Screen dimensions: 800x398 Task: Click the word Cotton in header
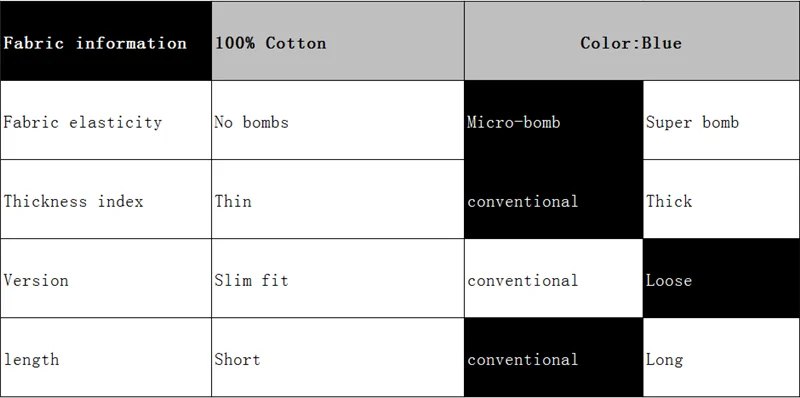point(295,43)
